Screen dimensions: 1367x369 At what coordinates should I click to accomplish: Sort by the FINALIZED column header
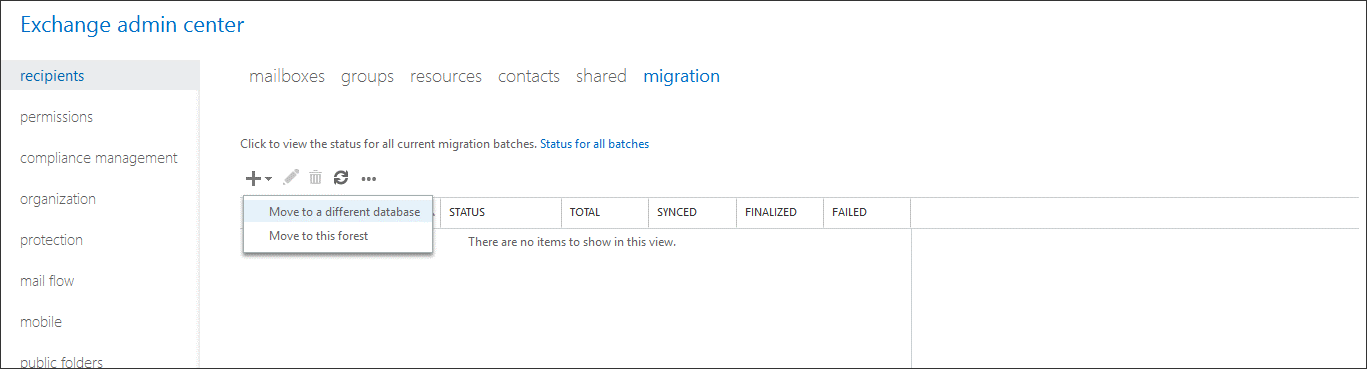point(780,212)
